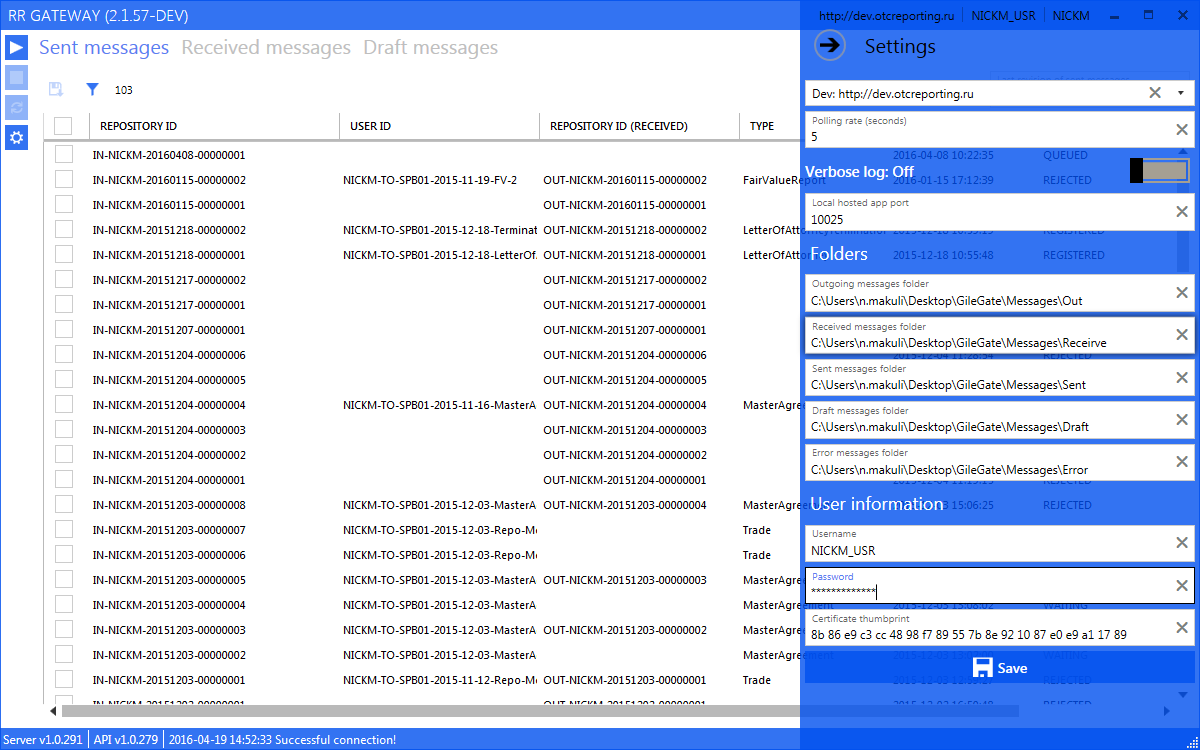Clear the Error messages folder field
This screenshot has height=750, width=1200.
1182,461
